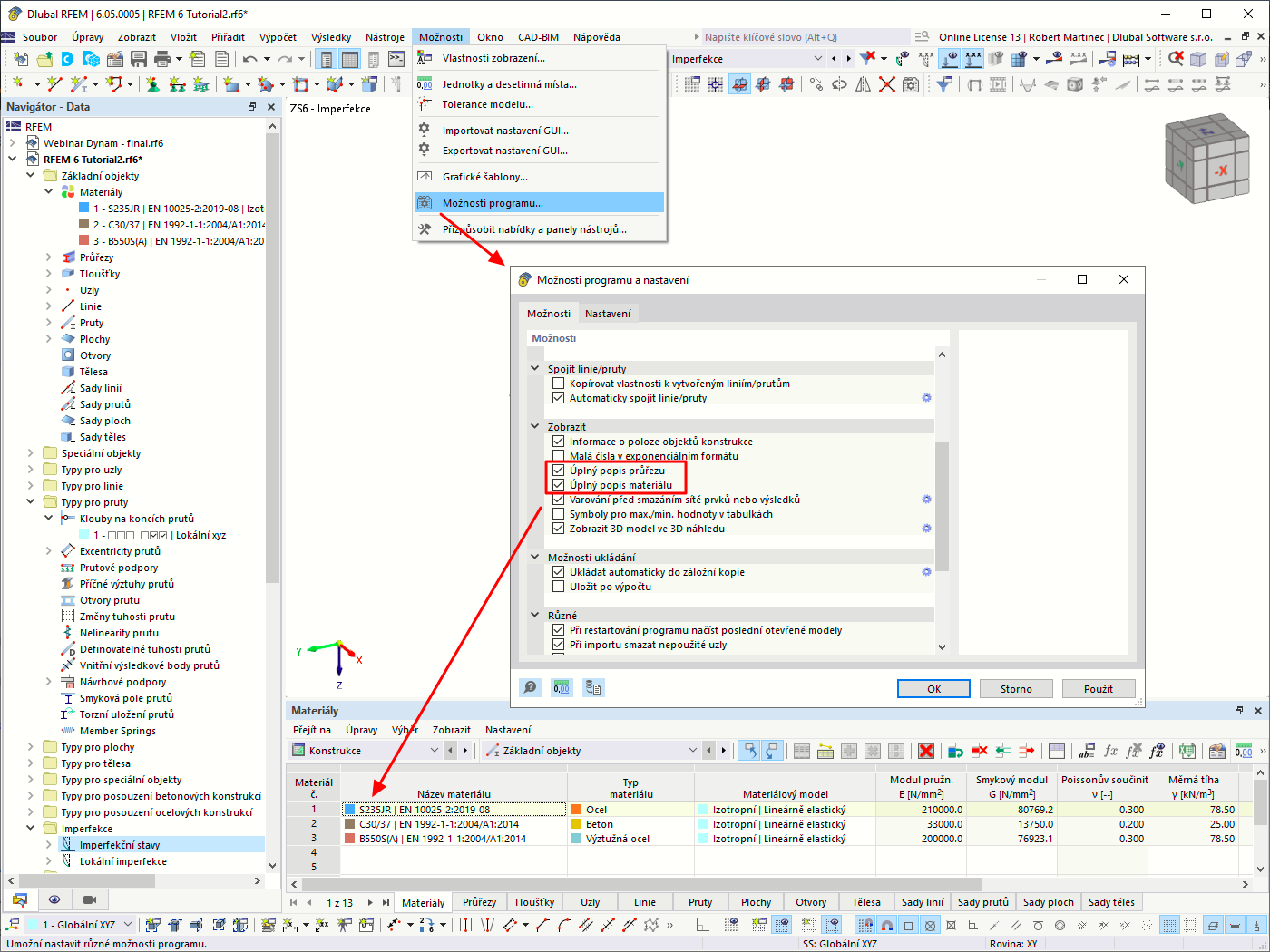
Task: Select 'Vlastnosti zobrazení...' menu entry
Action: 540,58
